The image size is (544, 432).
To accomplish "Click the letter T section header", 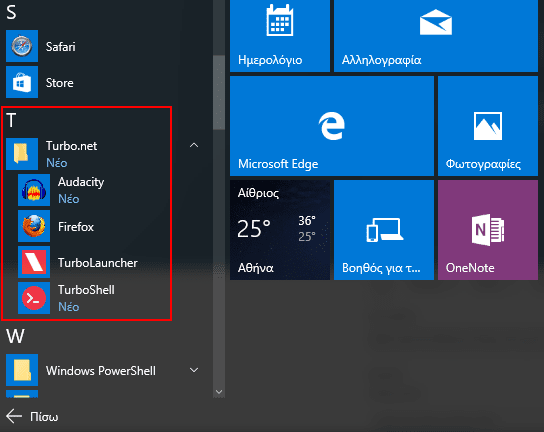I will tap(11, 120).
